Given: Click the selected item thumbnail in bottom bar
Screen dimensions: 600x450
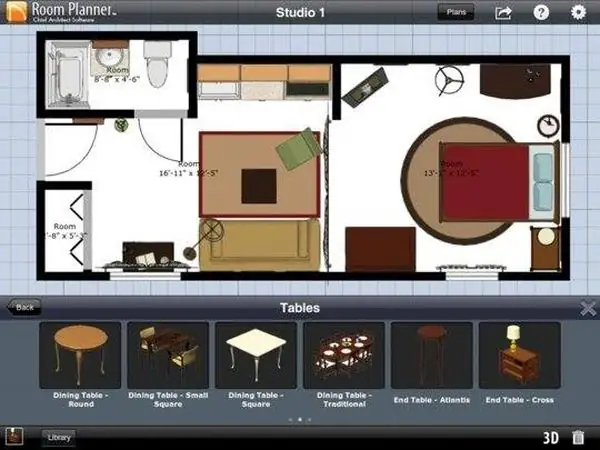Looking at the screenshot, I should coord(14,437).
